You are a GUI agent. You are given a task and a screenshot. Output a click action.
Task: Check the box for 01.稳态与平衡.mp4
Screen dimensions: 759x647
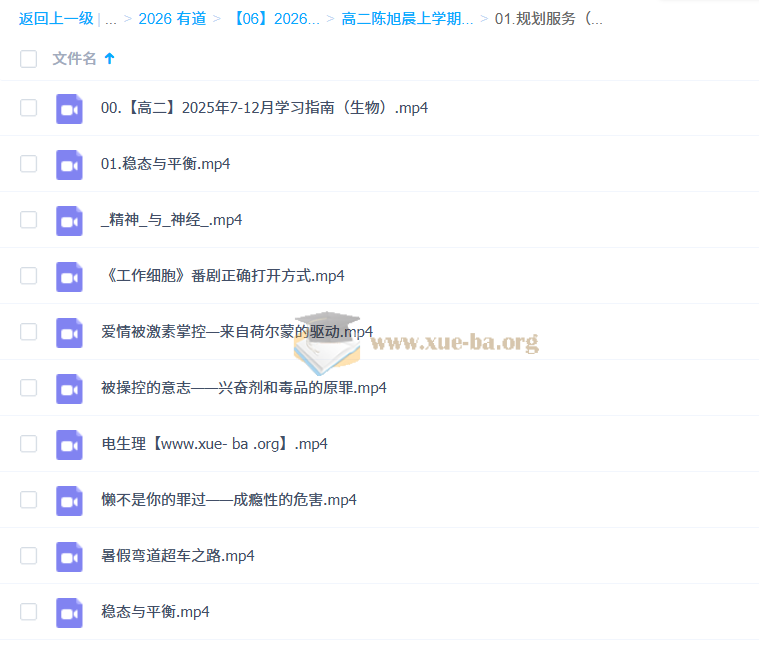pos(29,164)
